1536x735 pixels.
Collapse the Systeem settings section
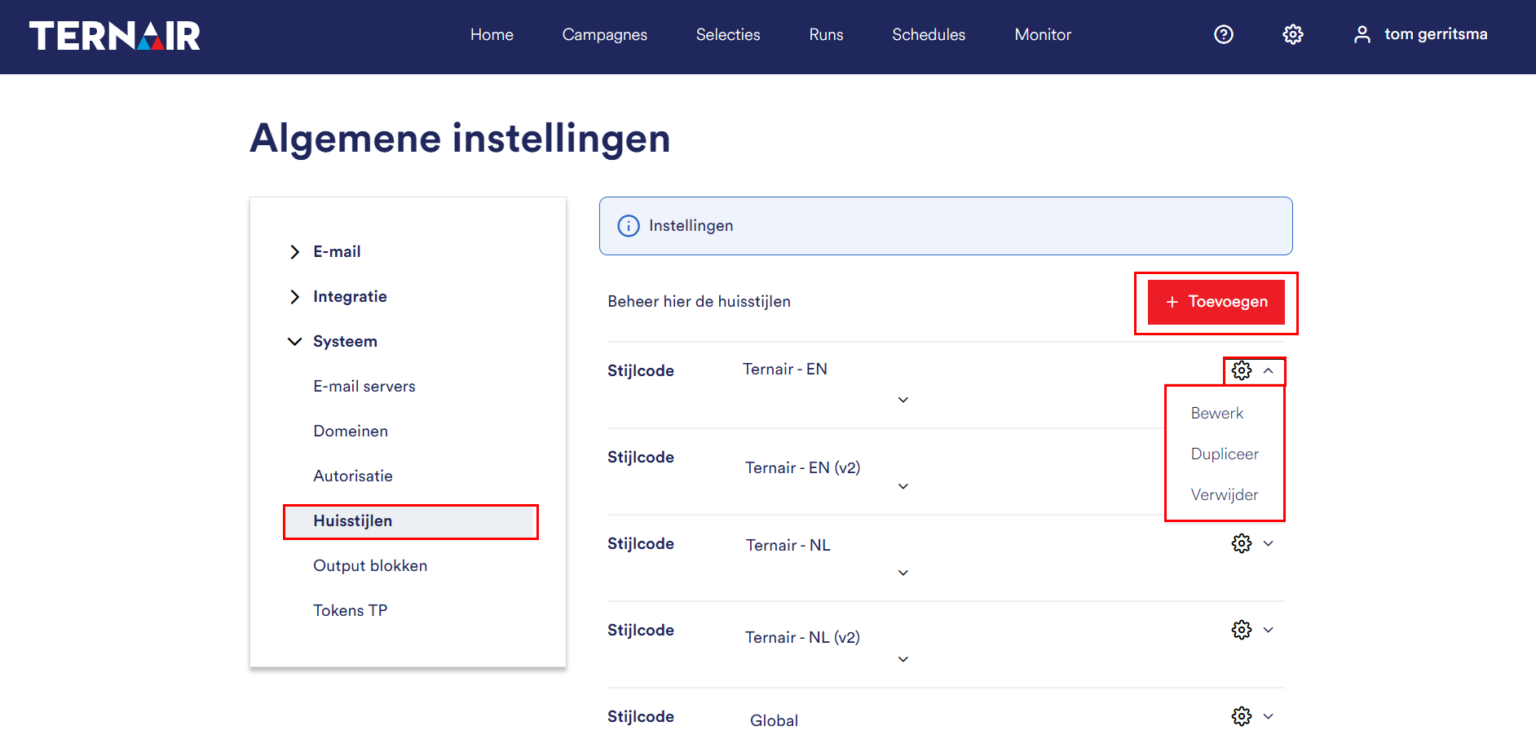(294, 342)
